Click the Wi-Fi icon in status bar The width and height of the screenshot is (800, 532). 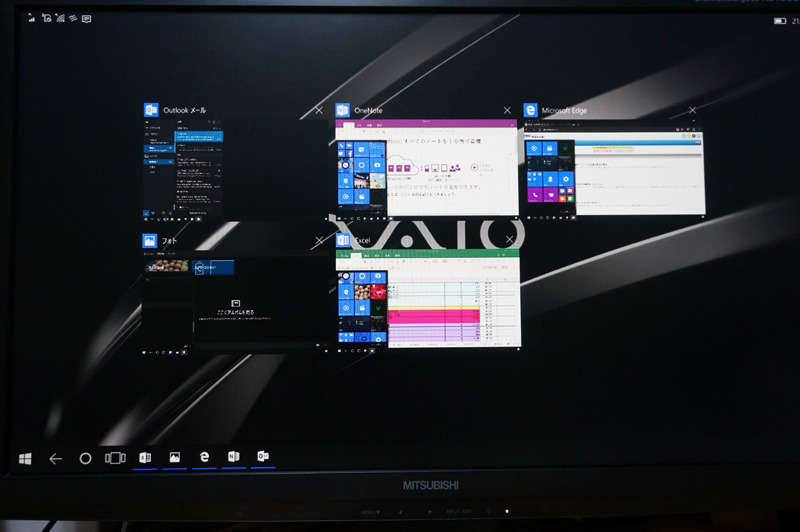[60, 18]
